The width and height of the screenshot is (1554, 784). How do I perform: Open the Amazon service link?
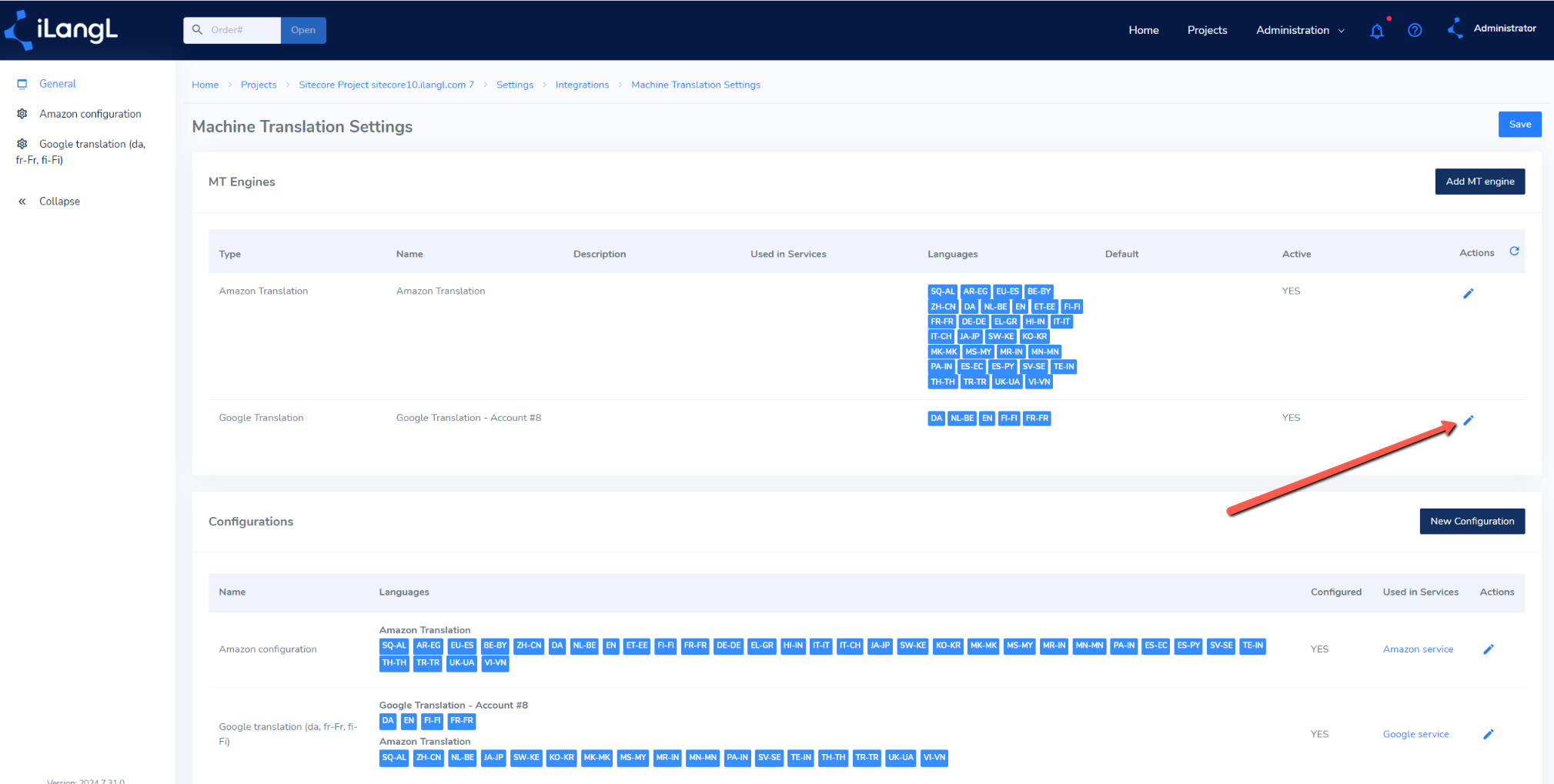[x=1418, y=649]
